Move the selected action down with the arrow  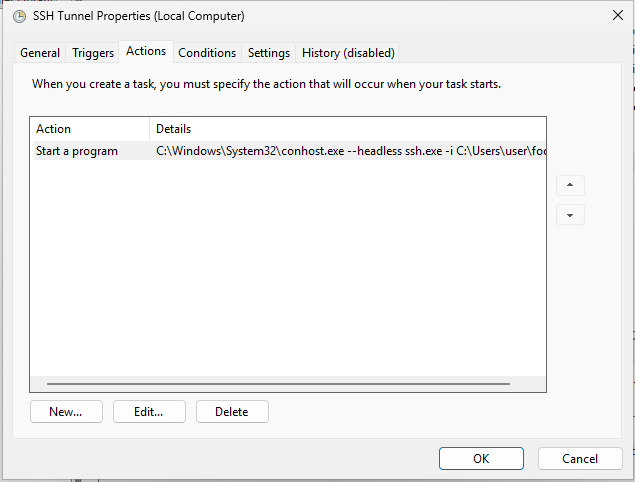coord(569,215)
